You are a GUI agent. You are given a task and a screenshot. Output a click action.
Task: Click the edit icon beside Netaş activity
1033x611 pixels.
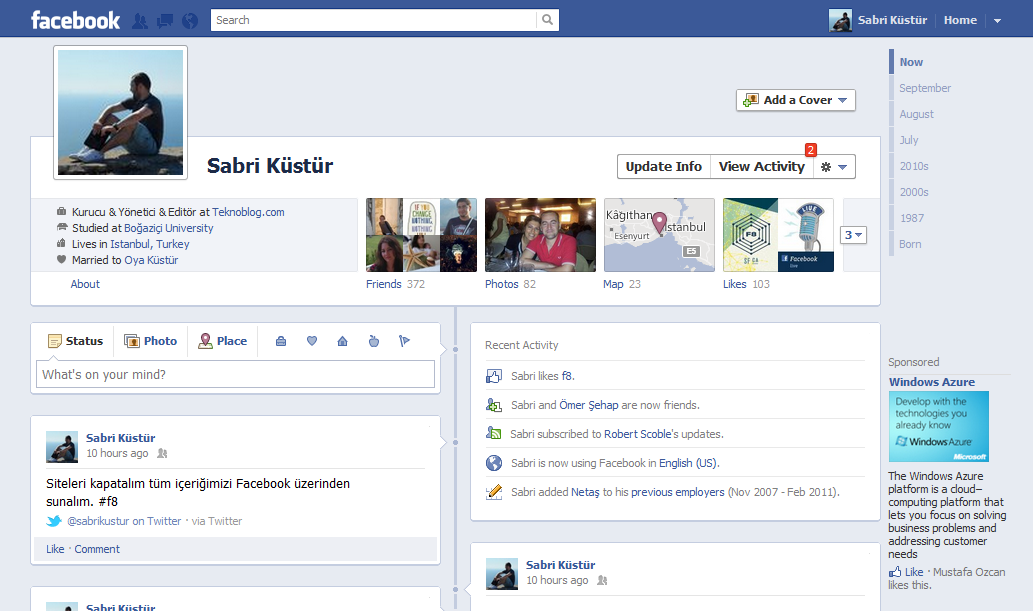494,492
